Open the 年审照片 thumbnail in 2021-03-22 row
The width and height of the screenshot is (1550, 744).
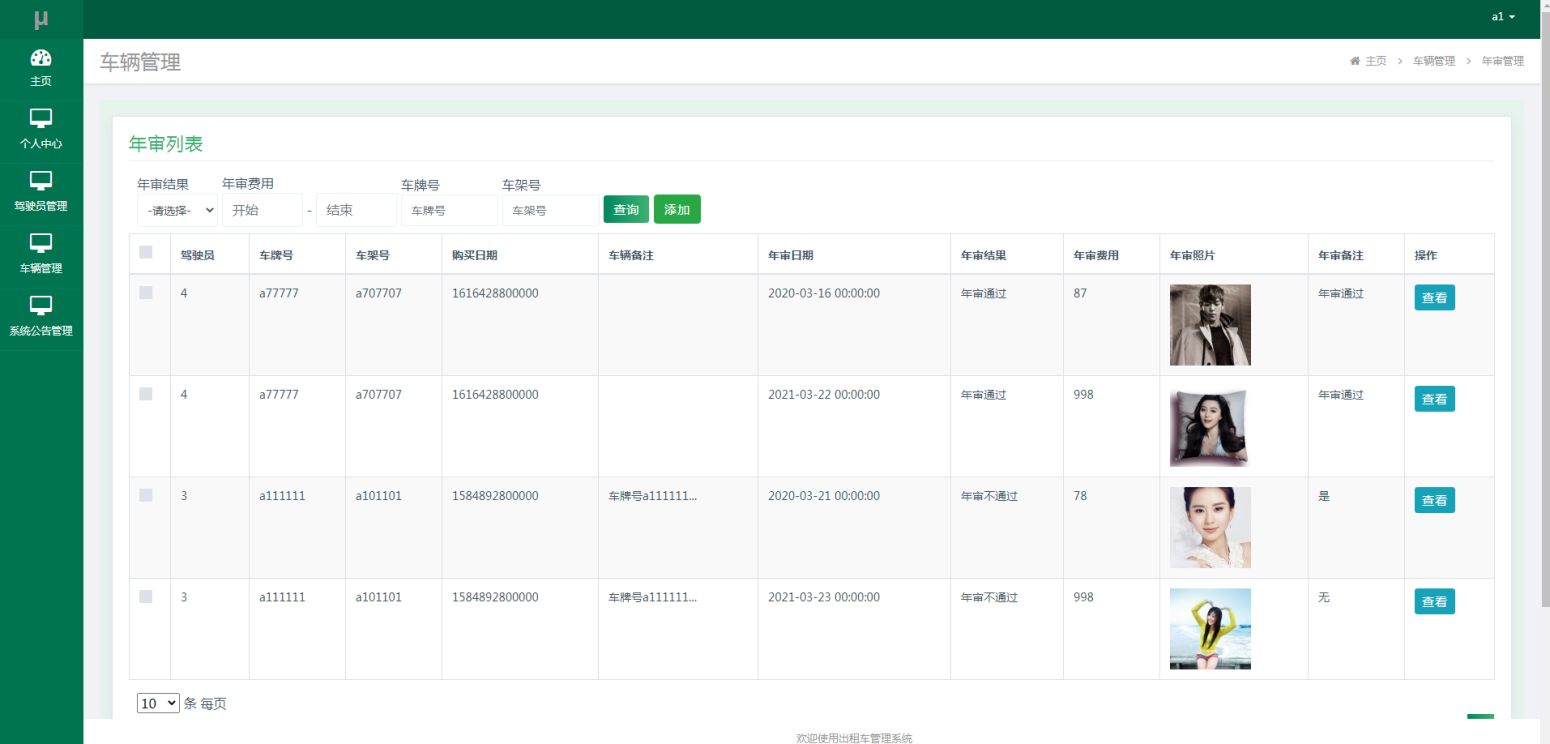(x=1210, y=426)
